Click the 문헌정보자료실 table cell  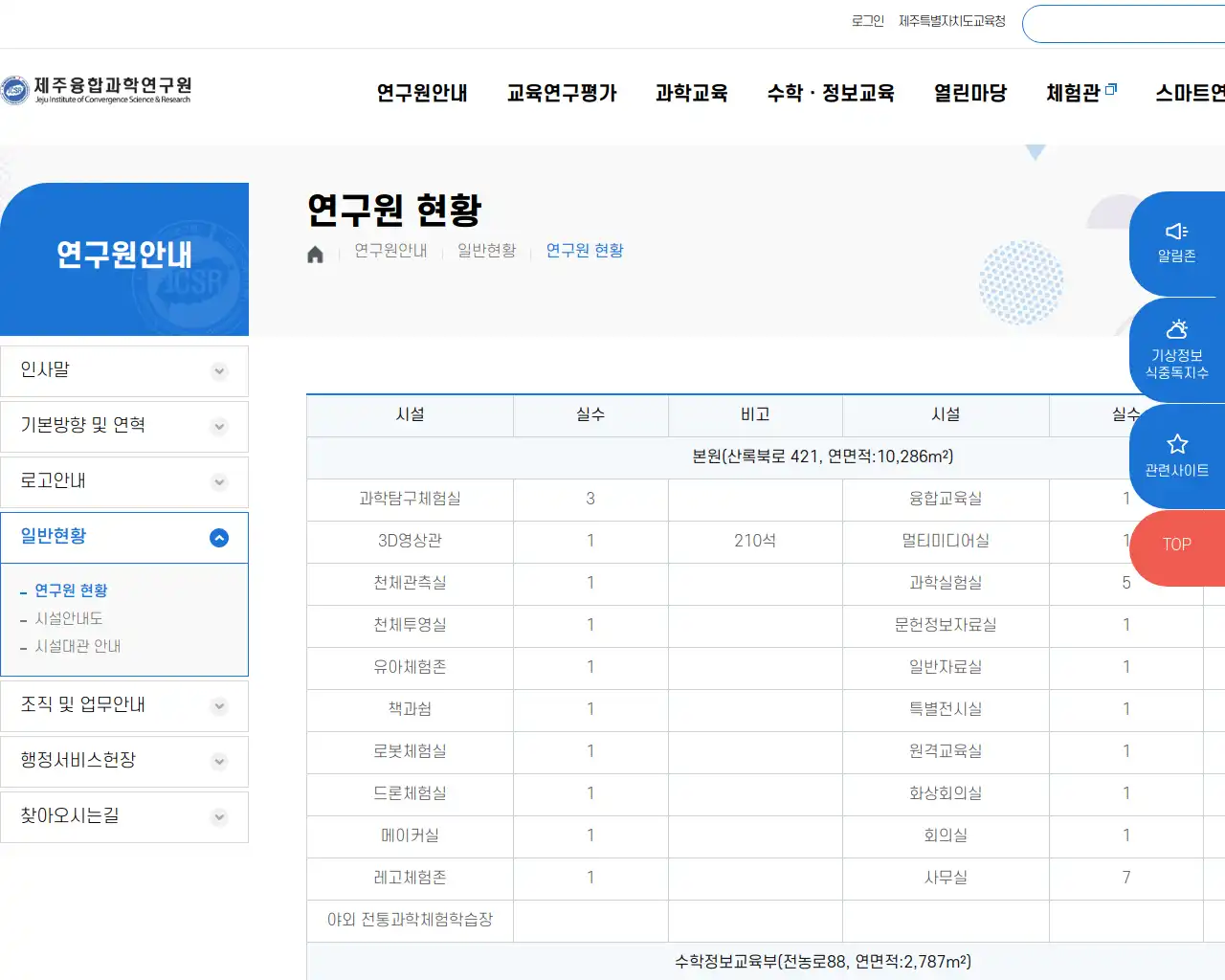tap(946, 625)
